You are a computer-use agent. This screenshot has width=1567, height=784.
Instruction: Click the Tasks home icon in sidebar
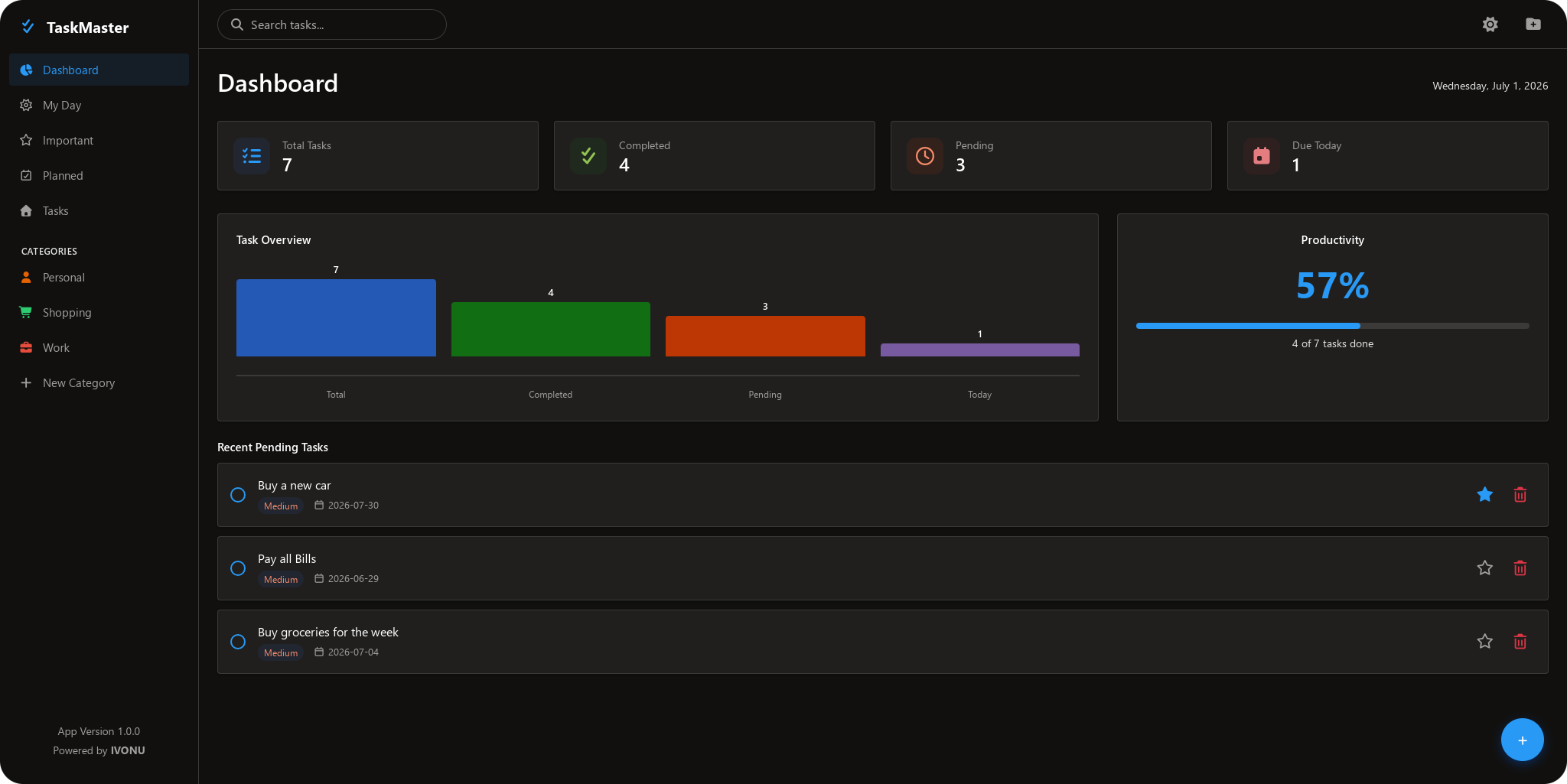pyautogui.click(x=26, y=210)
